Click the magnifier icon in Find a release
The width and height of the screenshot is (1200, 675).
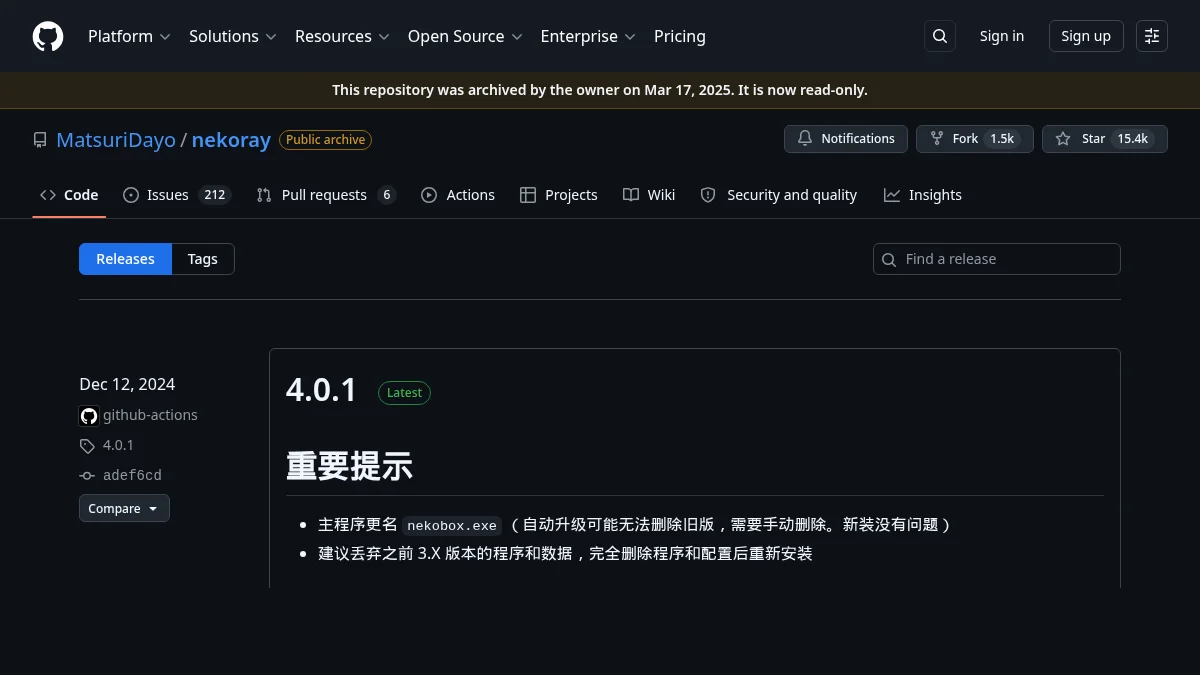(x=889, y=260)
